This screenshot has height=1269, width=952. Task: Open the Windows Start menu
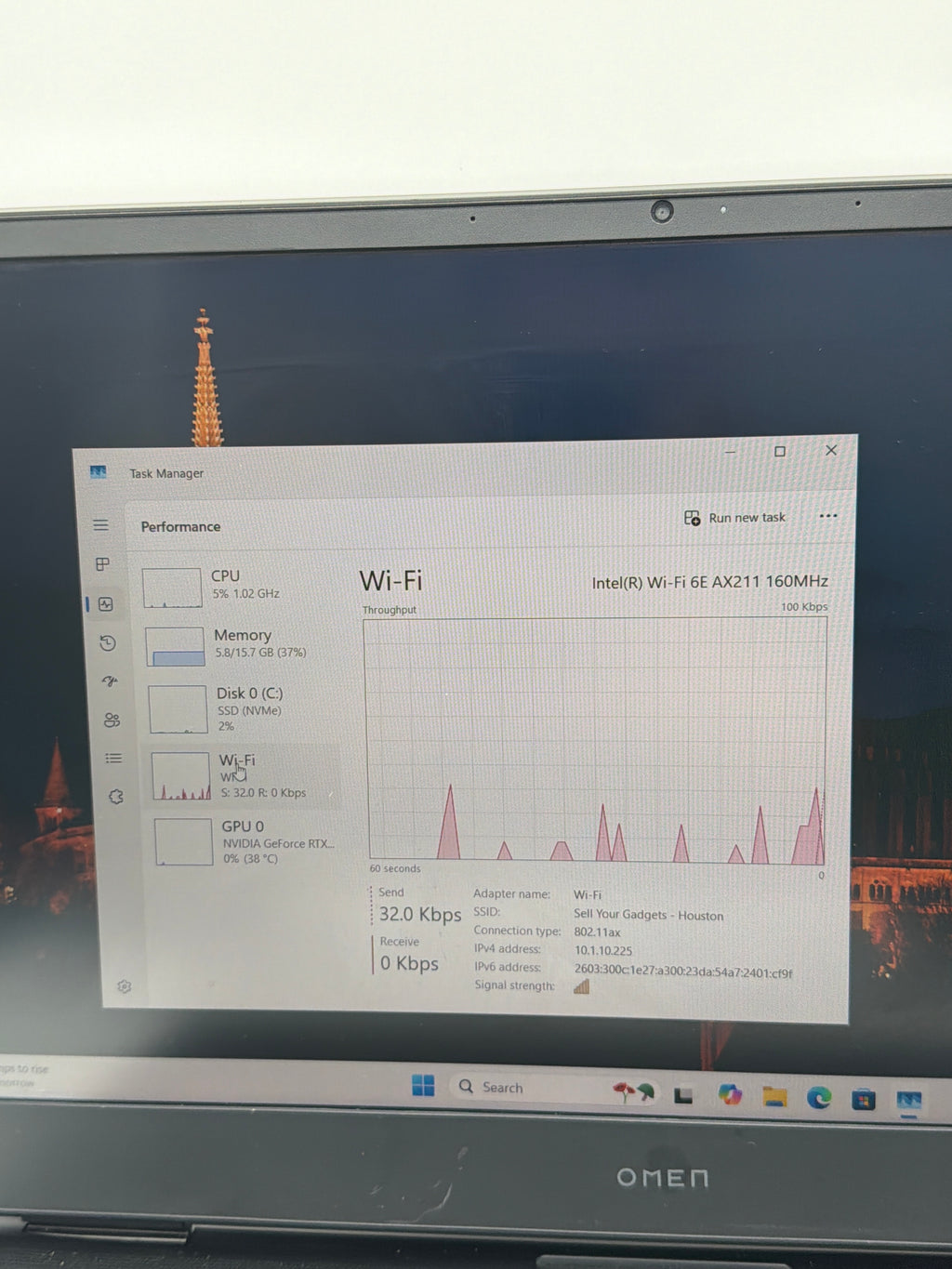423,1085
